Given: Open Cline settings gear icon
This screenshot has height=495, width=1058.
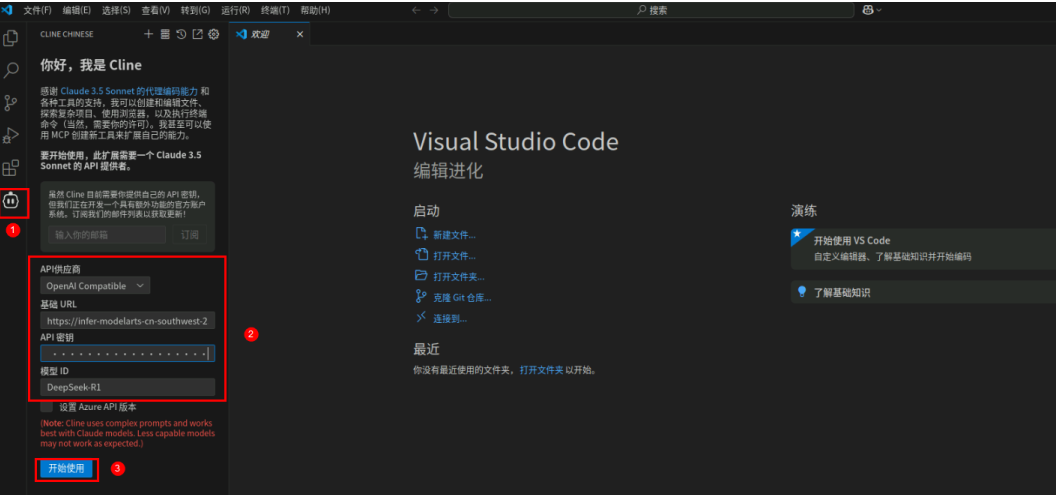Looking at the screenshot, I should (214, 34).
